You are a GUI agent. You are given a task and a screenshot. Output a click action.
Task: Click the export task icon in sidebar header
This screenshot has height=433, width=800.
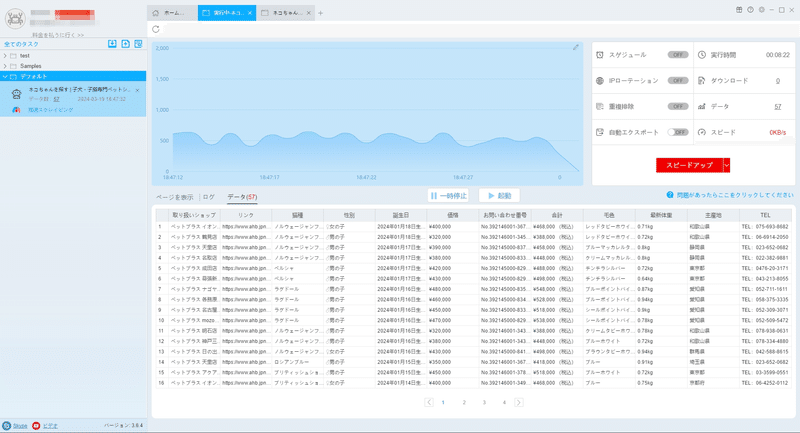(x=126, y=44)
